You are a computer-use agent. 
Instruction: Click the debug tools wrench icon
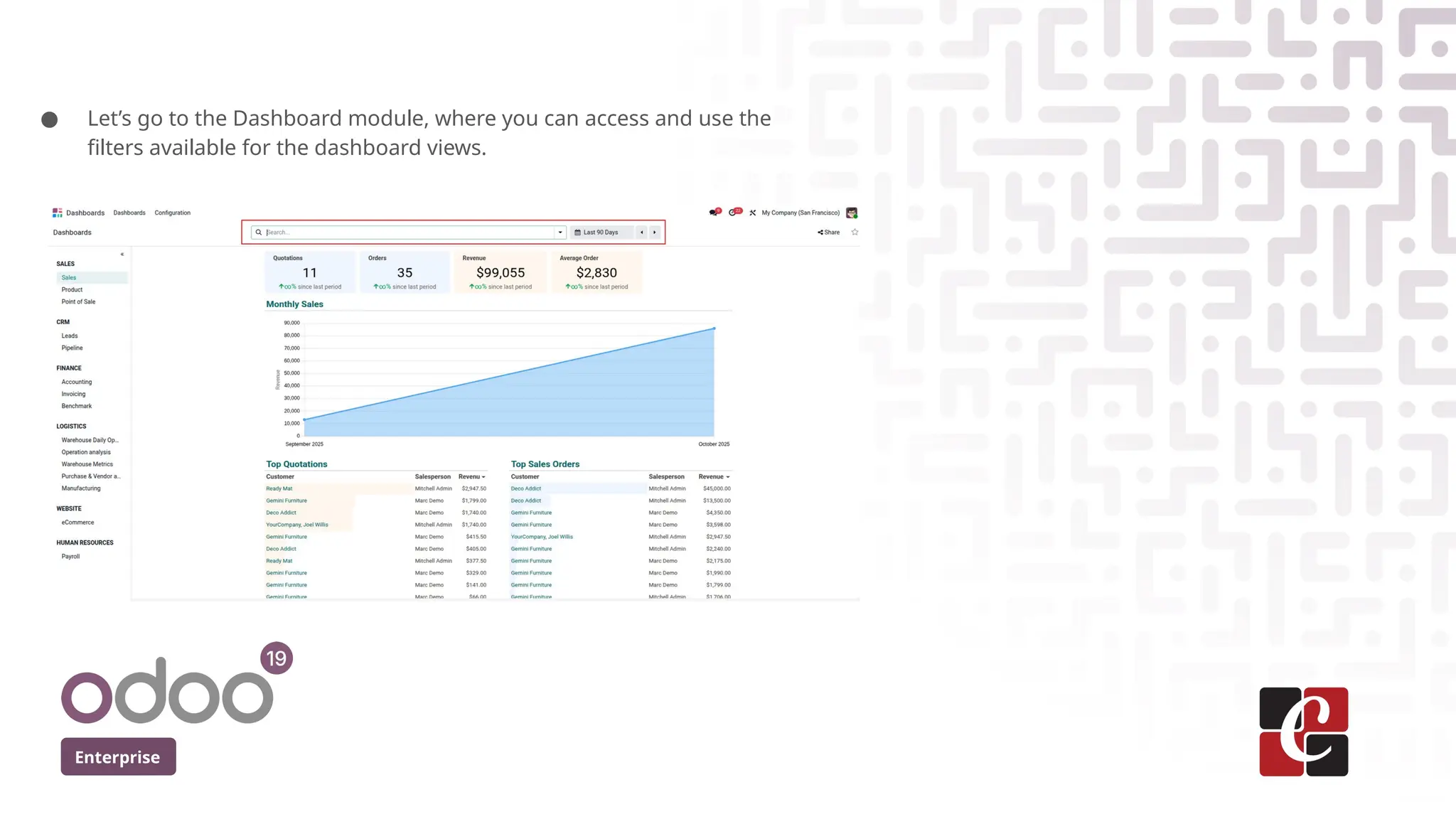click(x=752, y=213)
